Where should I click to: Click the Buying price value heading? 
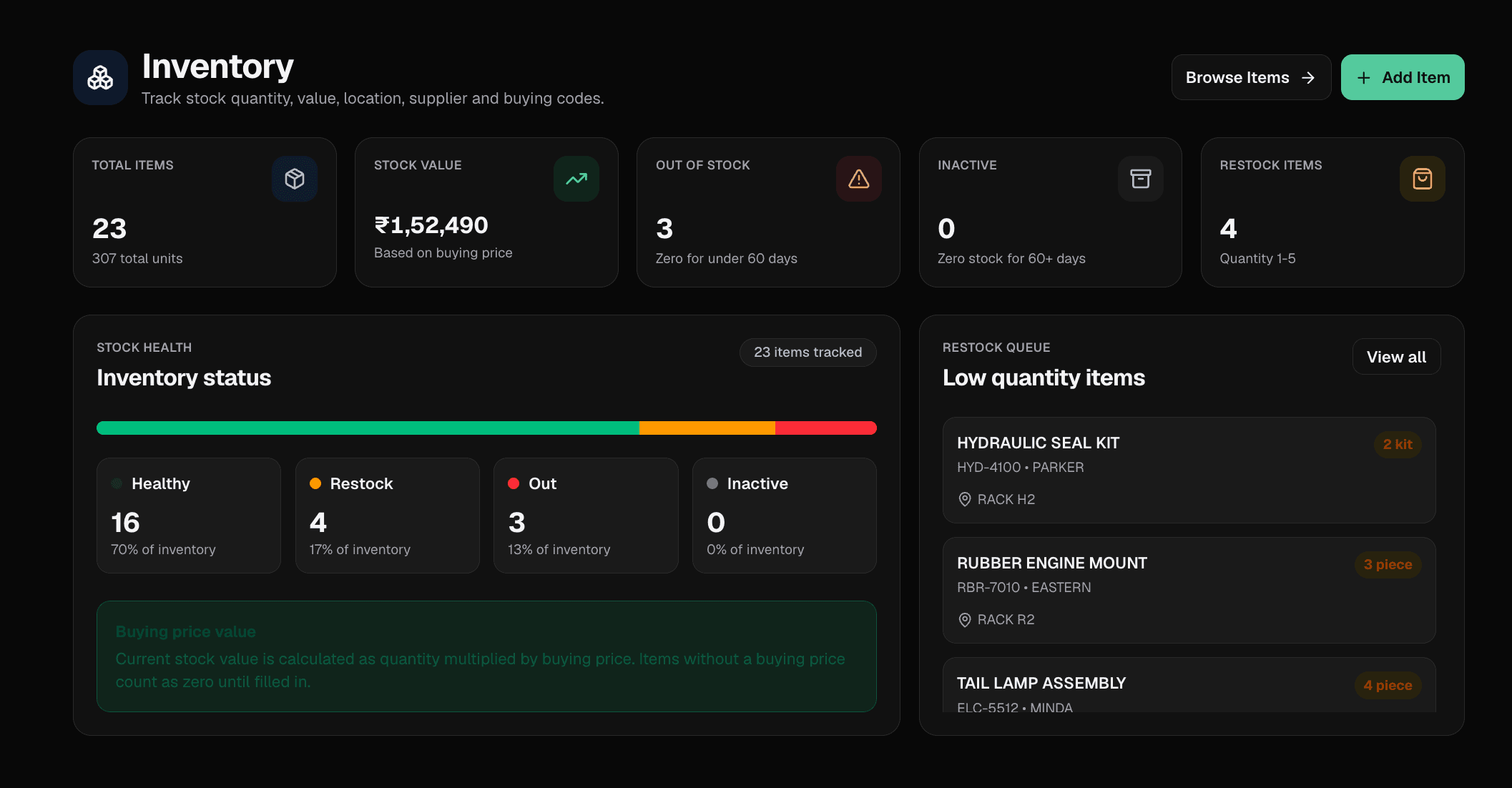click(x=186, y=631)
